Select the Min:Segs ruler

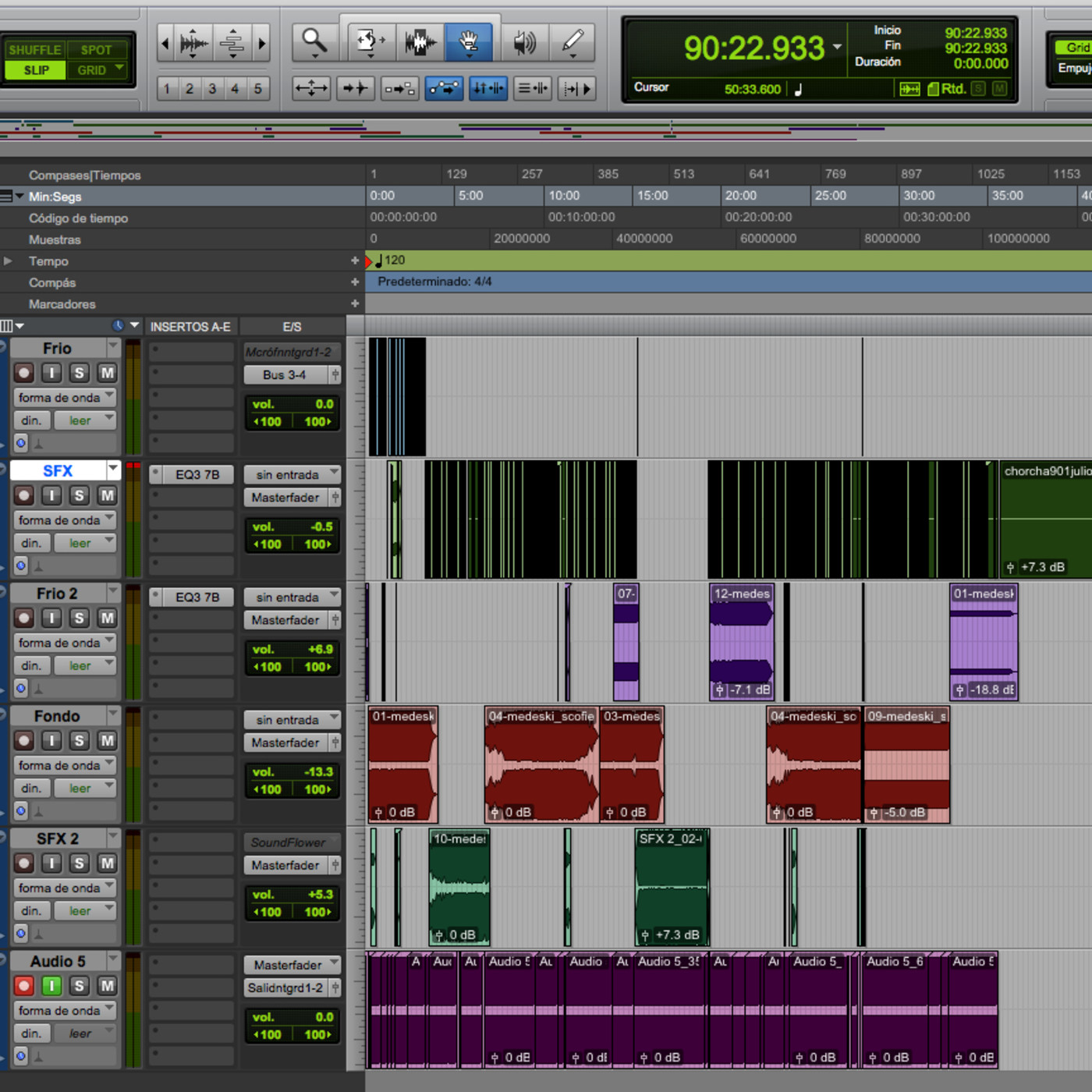(55, 197)
